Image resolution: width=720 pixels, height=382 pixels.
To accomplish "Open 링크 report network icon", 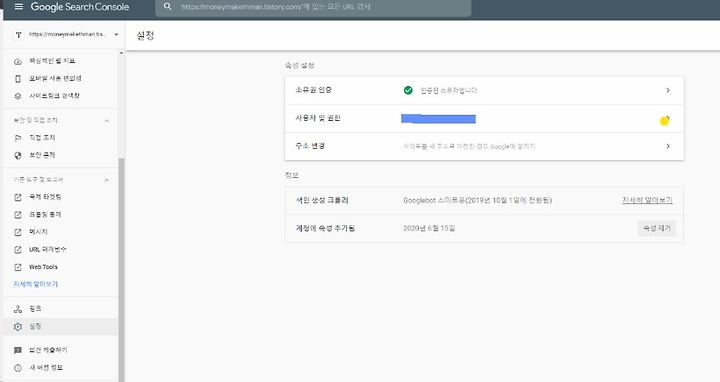I will pyautogui.click(x=18, y=309).
